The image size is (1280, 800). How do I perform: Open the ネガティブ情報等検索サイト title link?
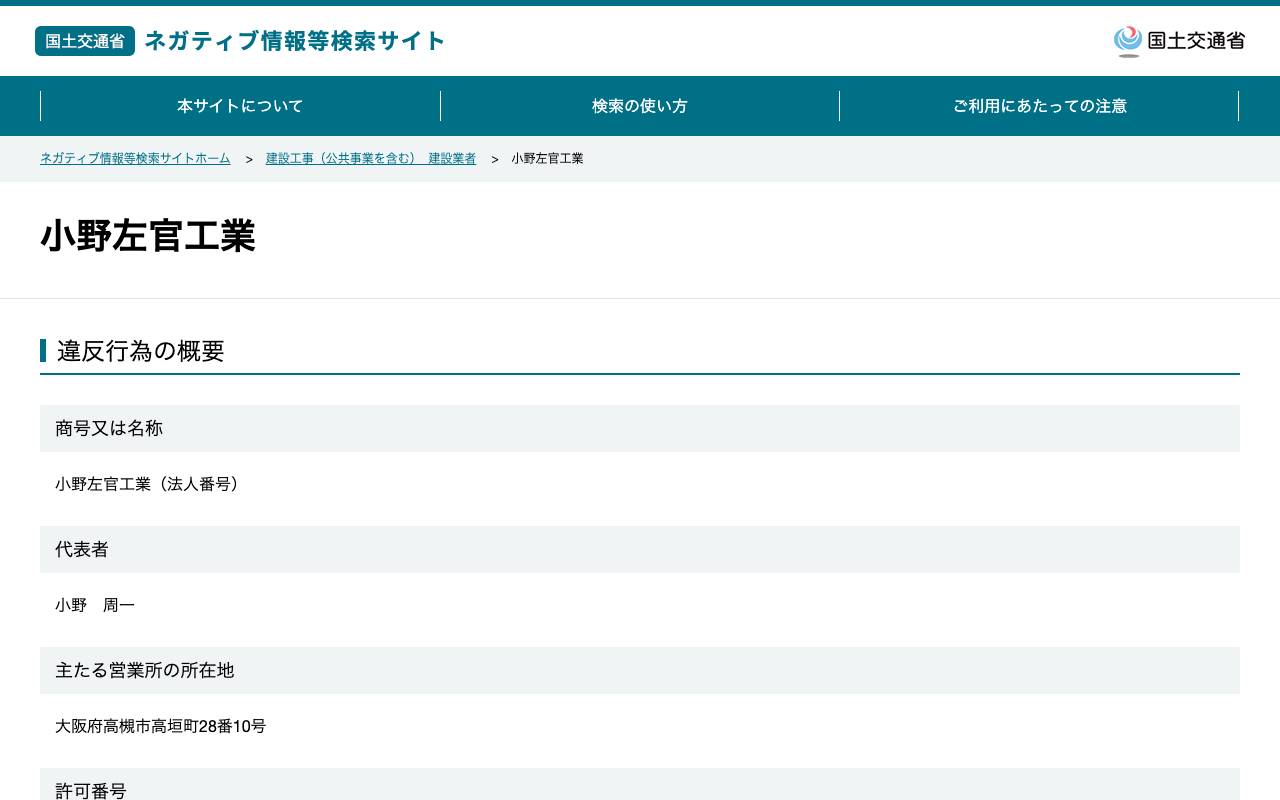(x=295, y=41)
